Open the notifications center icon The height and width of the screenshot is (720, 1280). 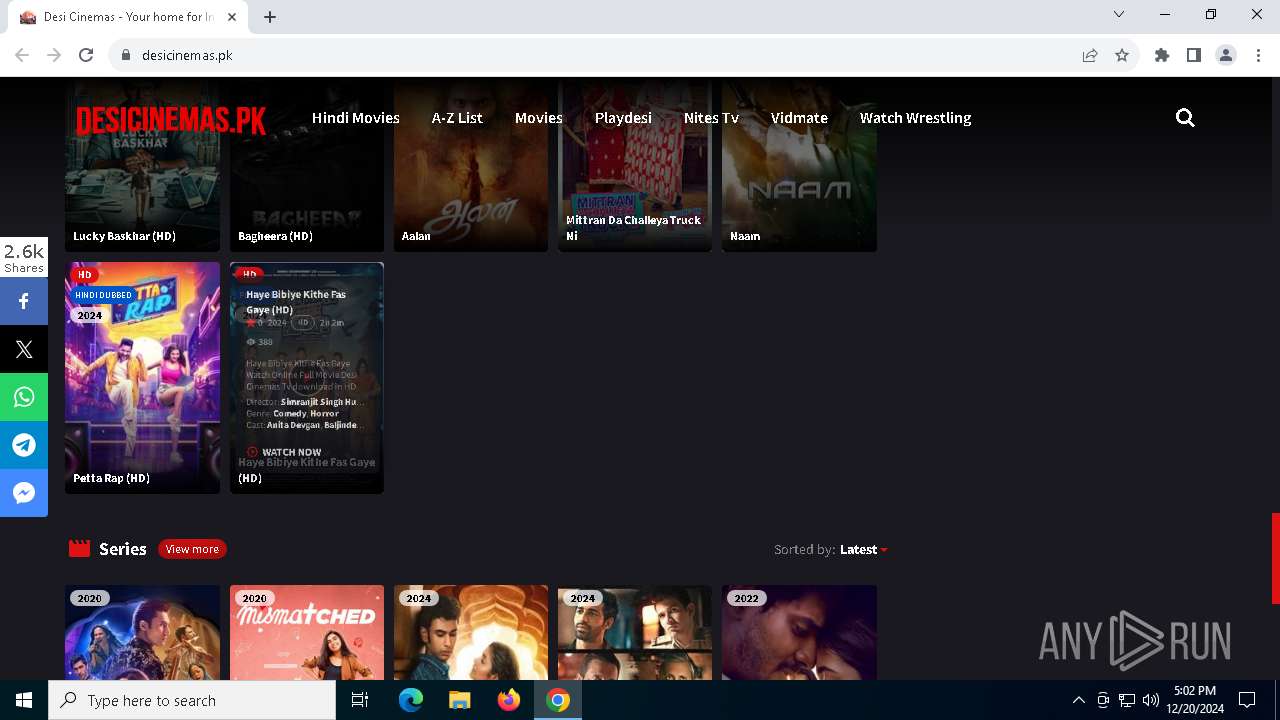click(x=1247, y=700)
